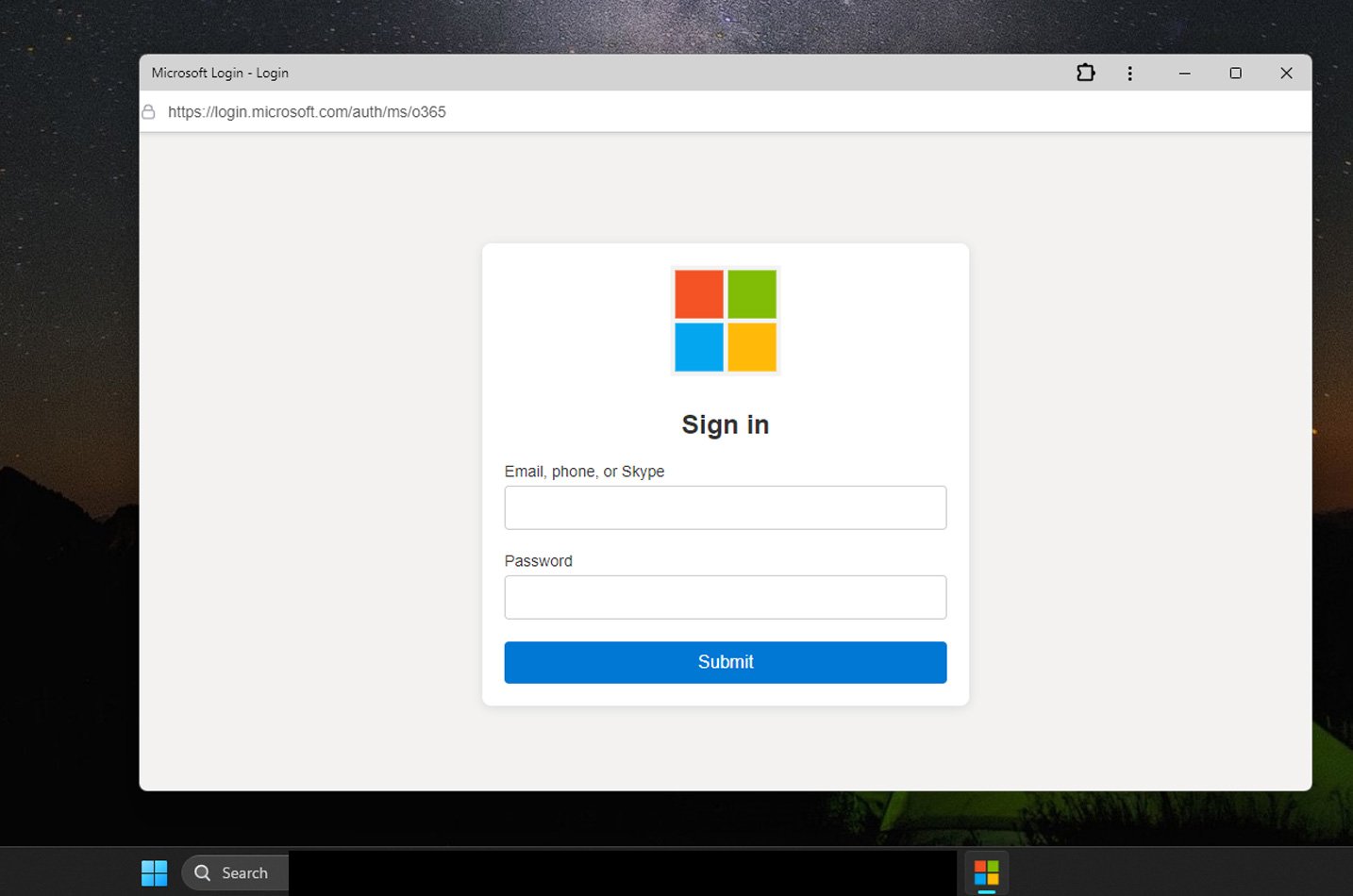1353x896 pixels.
Task: Minimize the Microsoft Login window
Action: click(x=1184, y=73)
